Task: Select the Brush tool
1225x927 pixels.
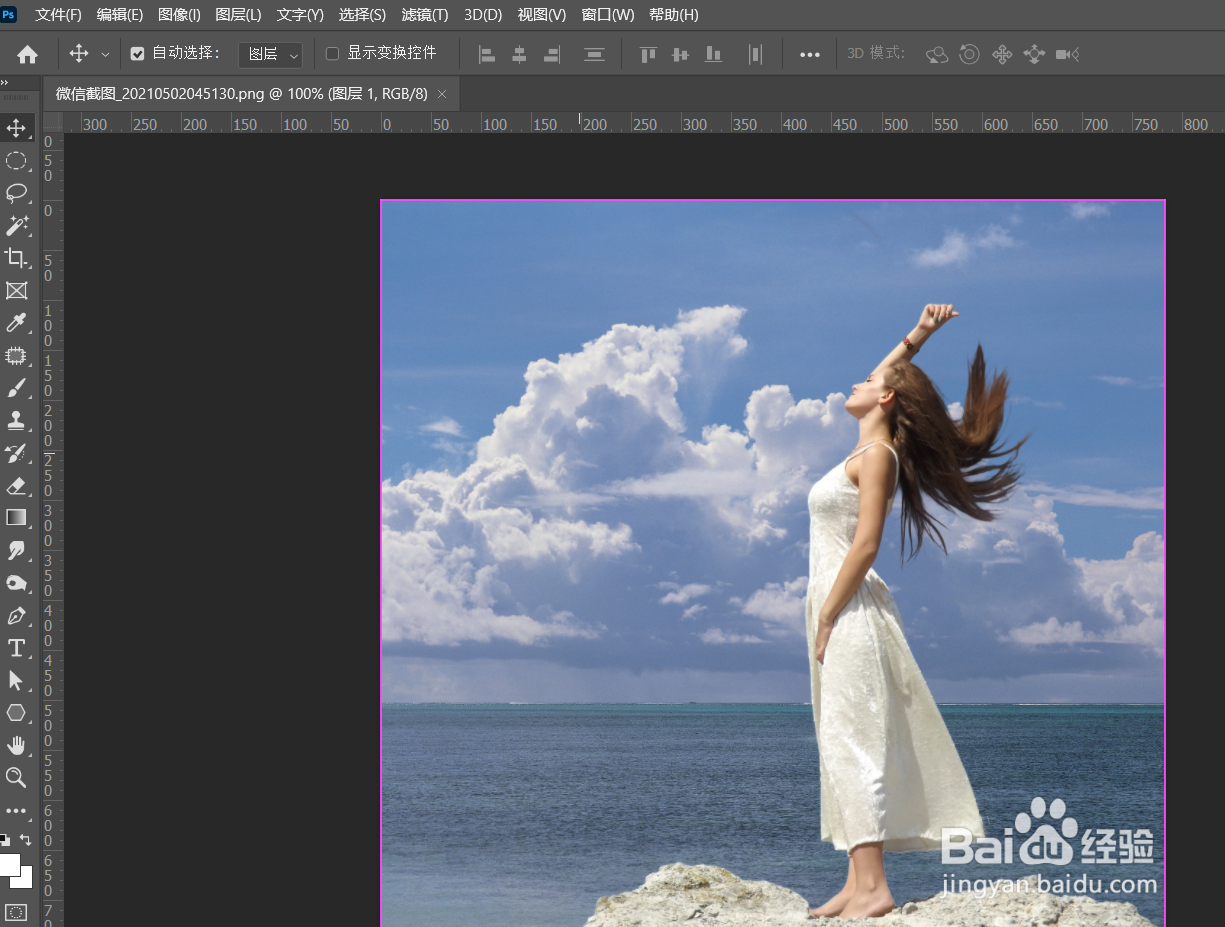Action: tap(16, 388)
